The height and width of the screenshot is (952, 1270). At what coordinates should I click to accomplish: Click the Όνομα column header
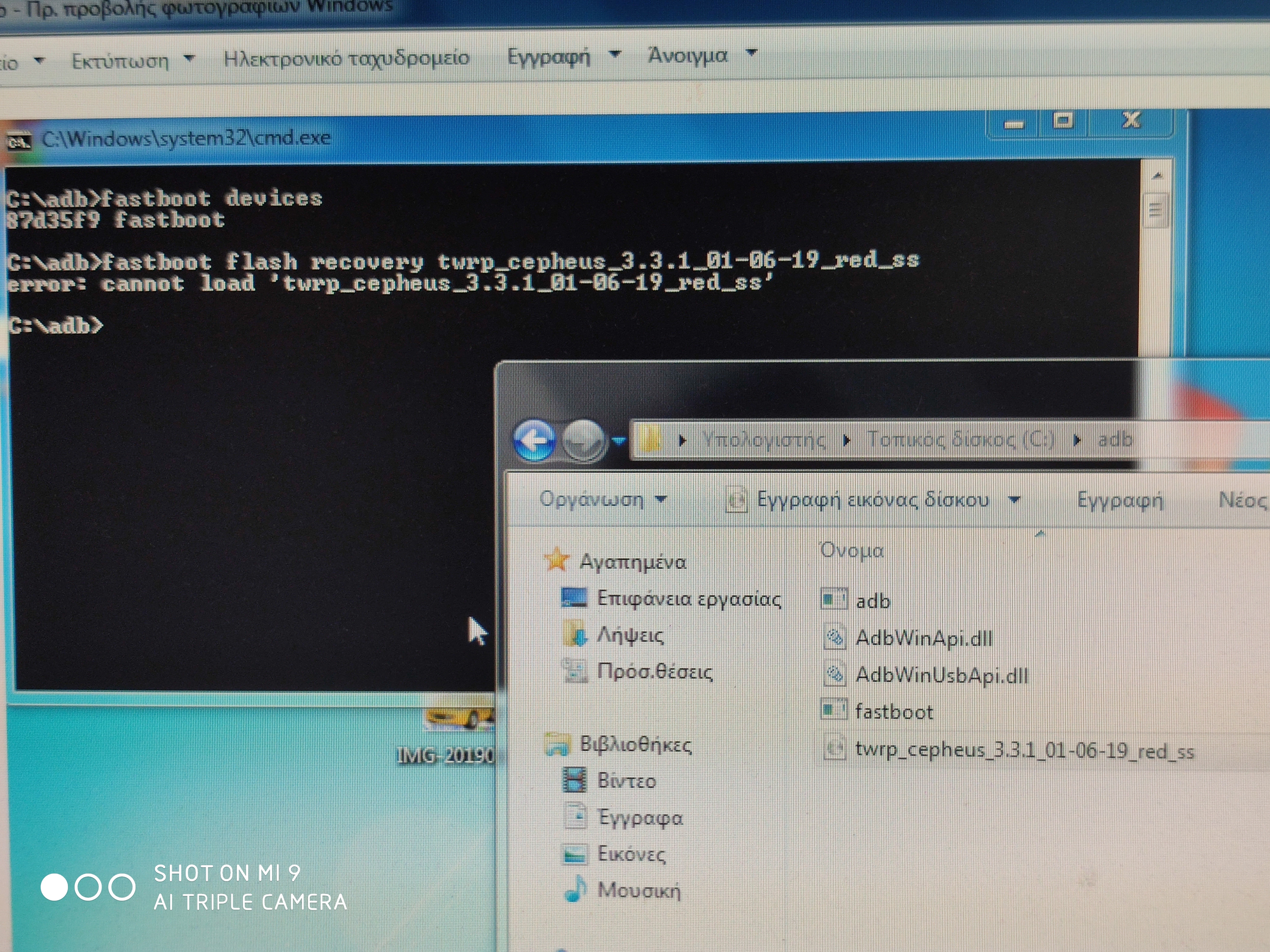(x=852, y=550)
